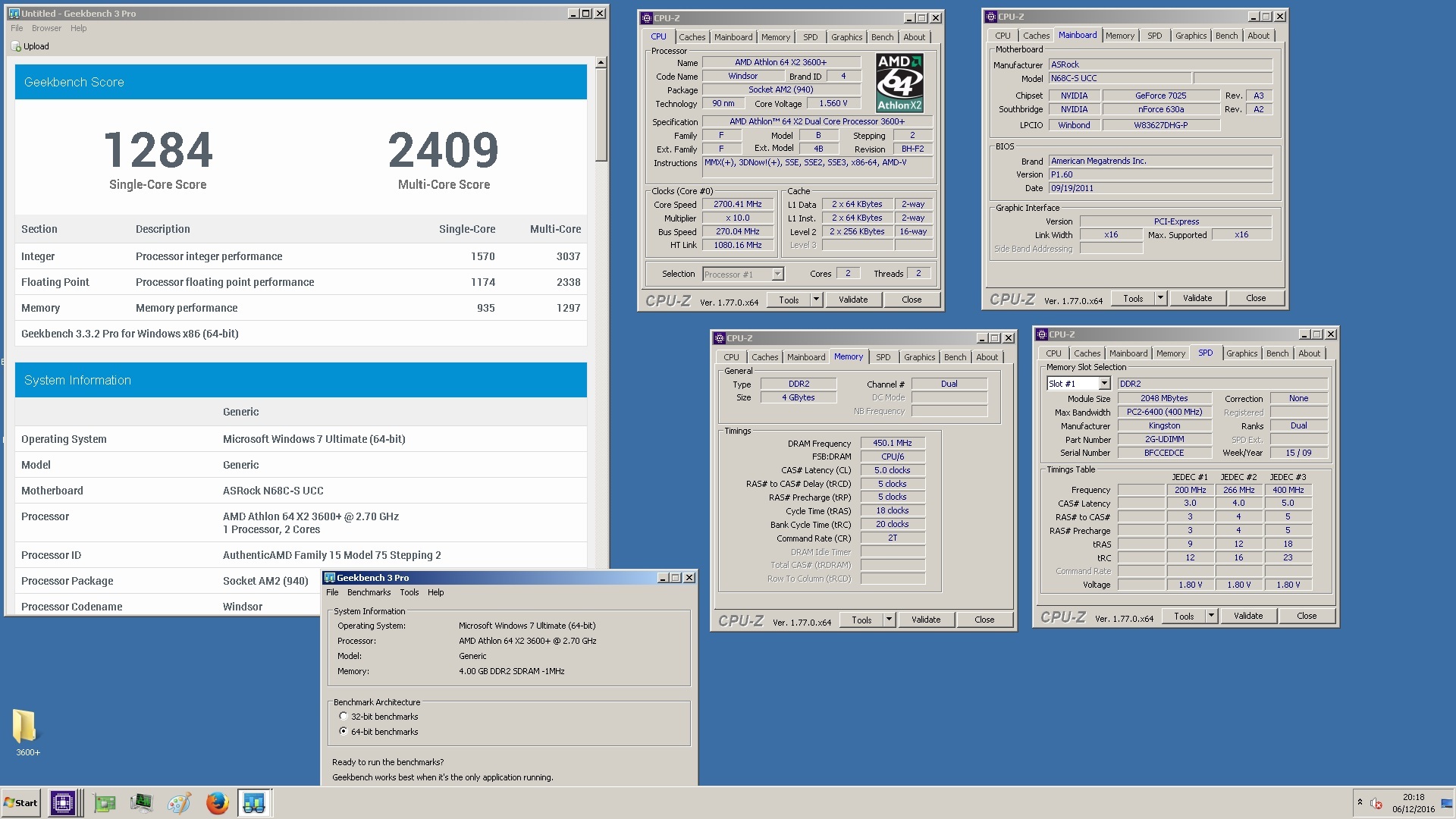Viewport: 1456px width, 819px height.
Task: Click the Max Bandwidth PC2-6400 field
Action: [x=1164, y=412]
